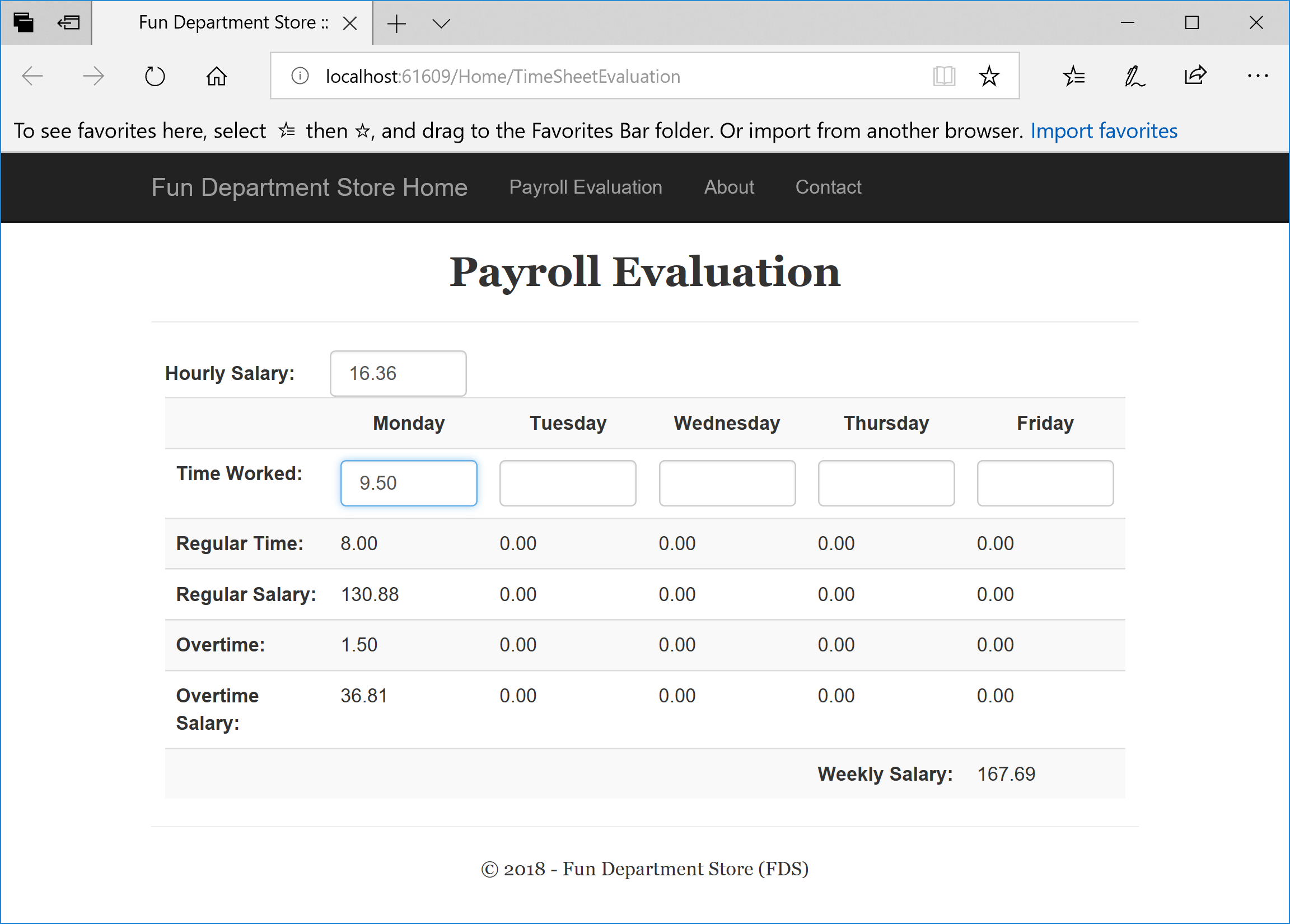The image size is (1290, 924).
Task: Open the Favorites hub icon
Action: (x=1073, y=76)
